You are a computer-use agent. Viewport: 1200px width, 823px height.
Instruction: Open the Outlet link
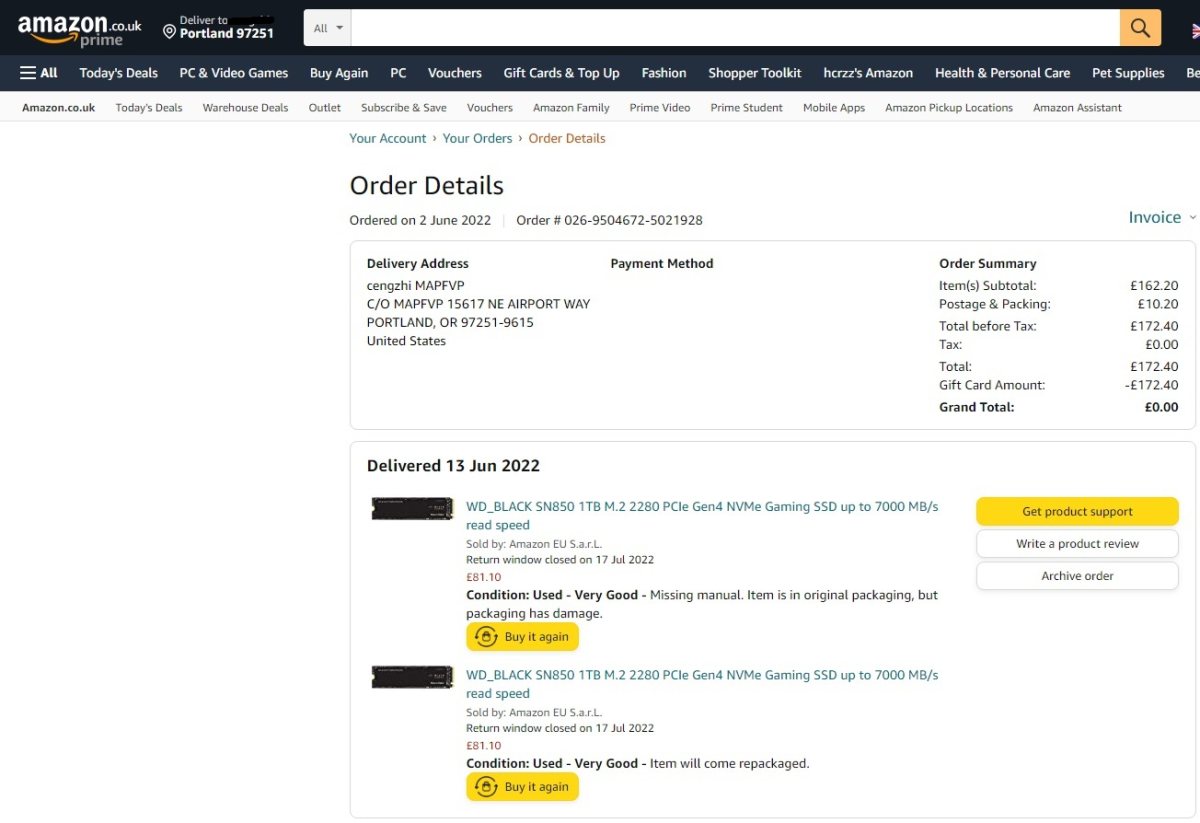[325, 108]
